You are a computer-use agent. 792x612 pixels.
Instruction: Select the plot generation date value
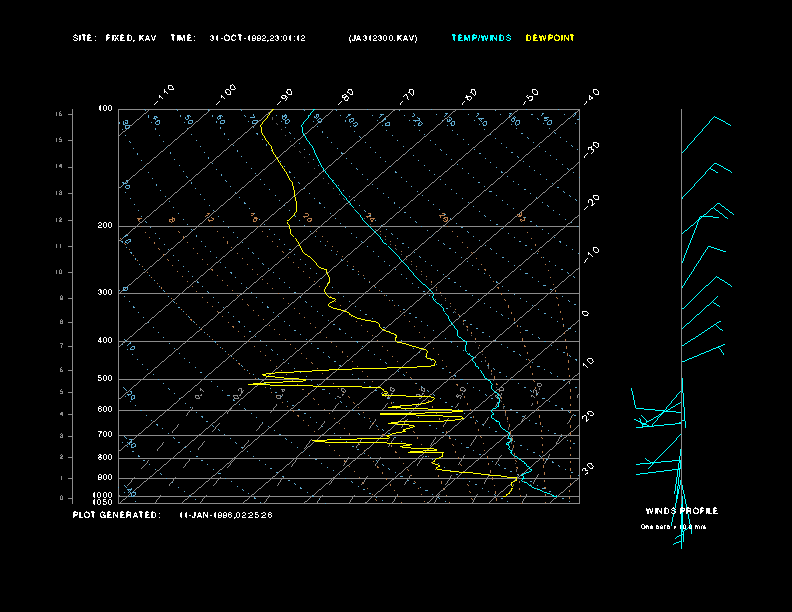226,515
